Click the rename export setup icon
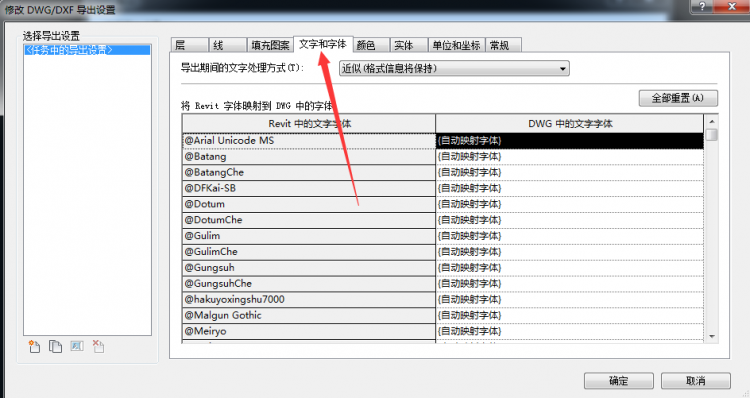This screenshot has width=750, height=398. (77, 346)
